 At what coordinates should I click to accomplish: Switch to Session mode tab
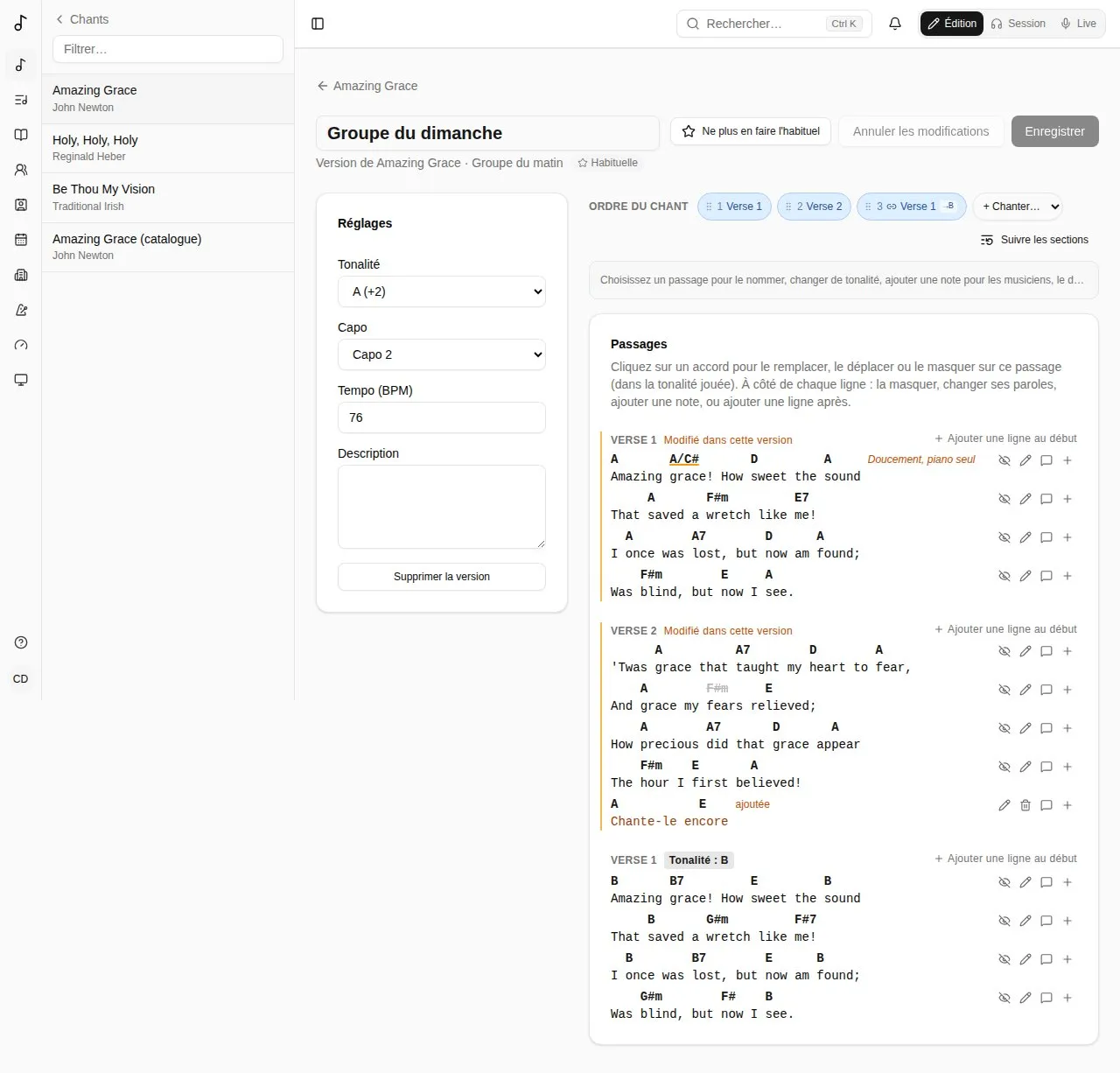(1018, 24)
